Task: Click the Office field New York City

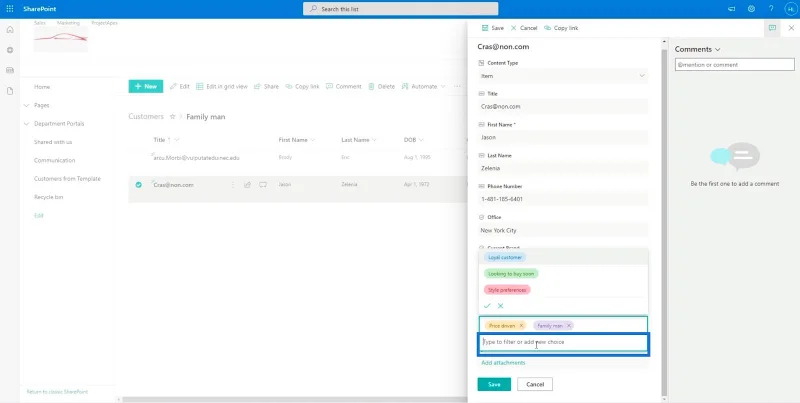Action: (x=563, y=230)
